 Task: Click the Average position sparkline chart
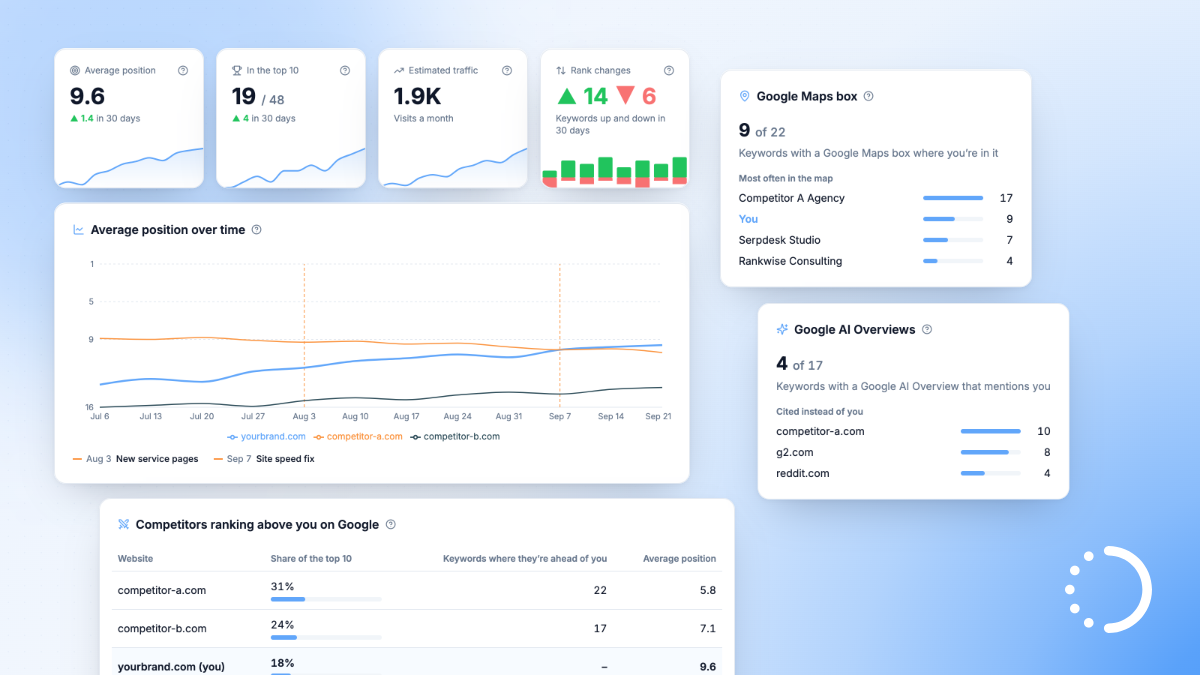tap(129, 167)
